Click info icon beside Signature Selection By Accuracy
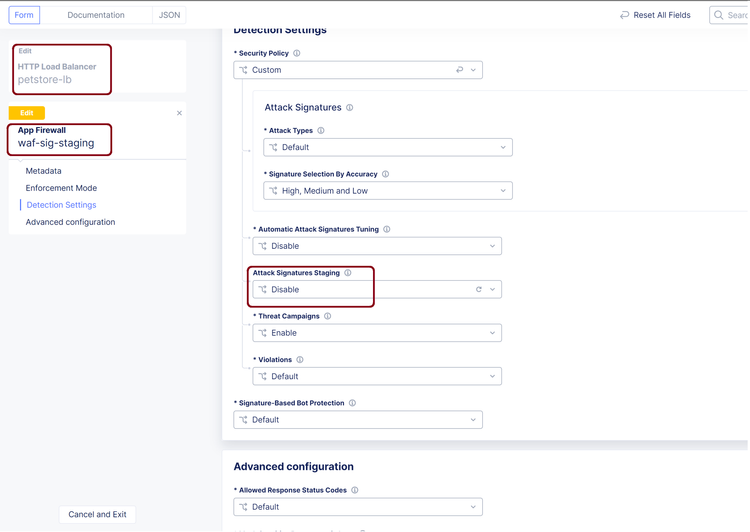The image size is (750, 532). 386,174
